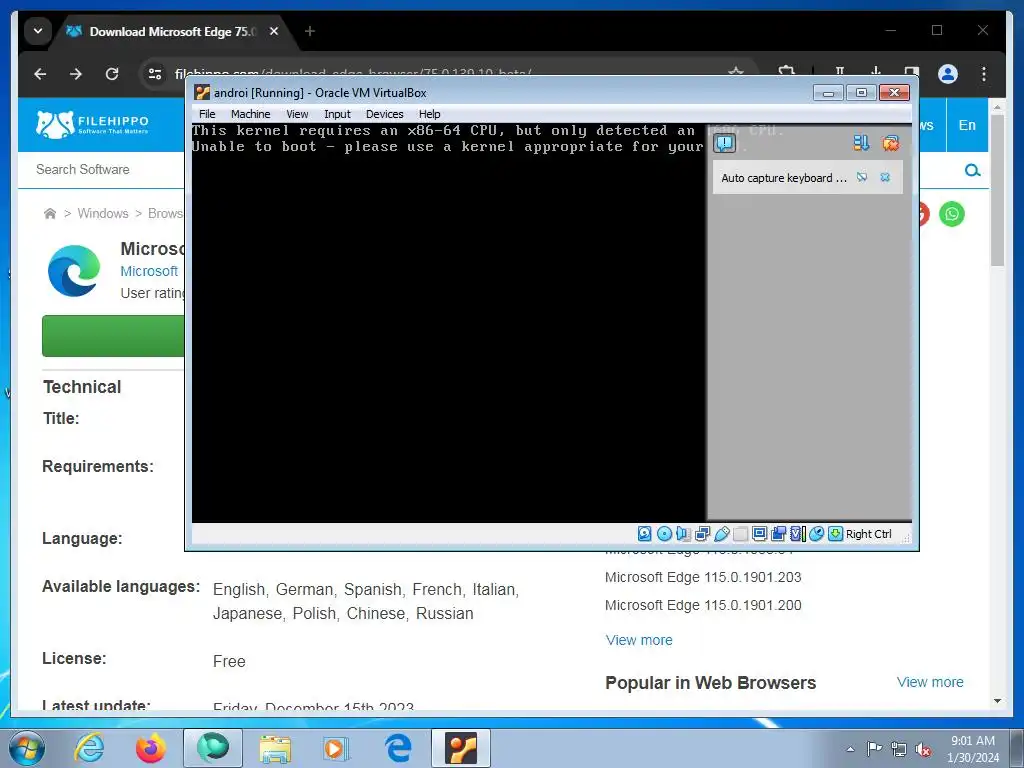
Task: Switch to VirtualBox taskbar button
Action: pyautogui.click(x=461, y=748)
